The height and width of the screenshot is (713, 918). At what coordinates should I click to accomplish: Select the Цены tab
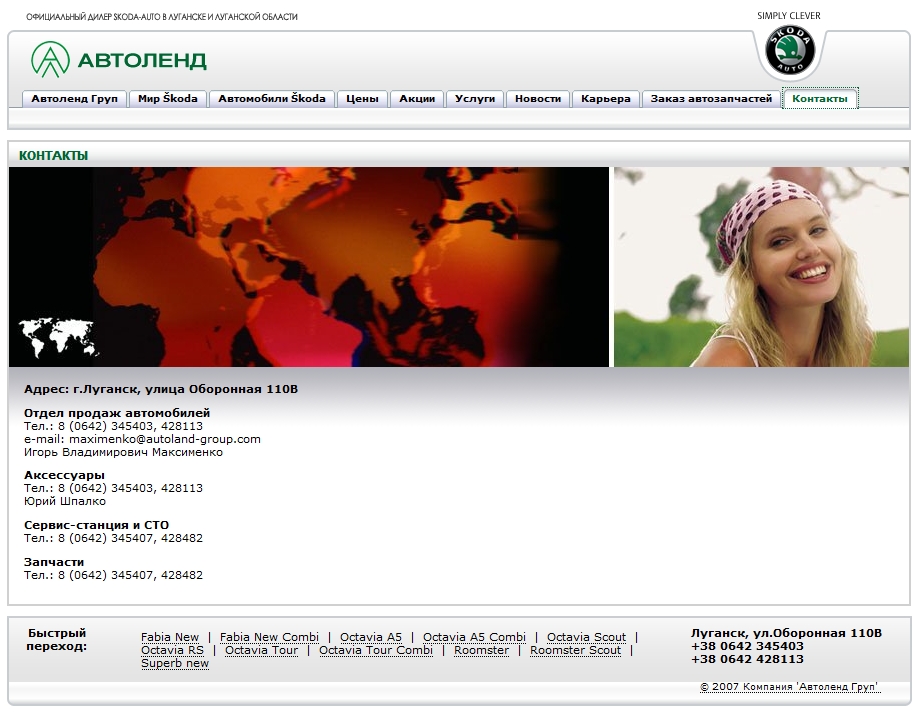click(362, 99)
